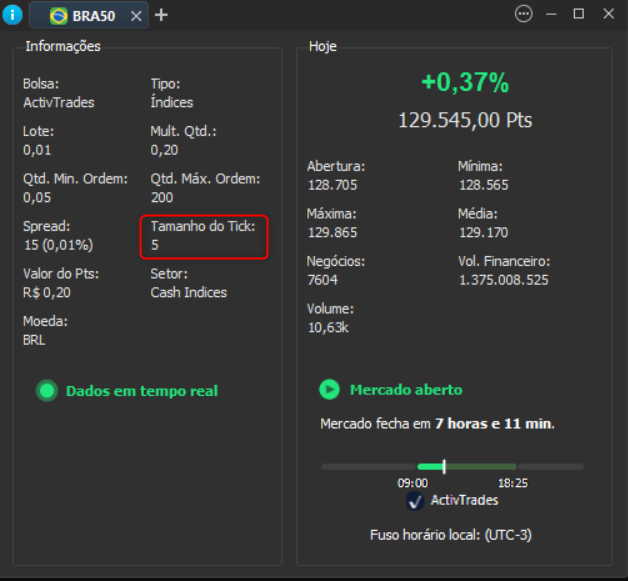Click the green real-time data indicator icon
The width and height of the screenshot is (628, 581).
(46, 391)
